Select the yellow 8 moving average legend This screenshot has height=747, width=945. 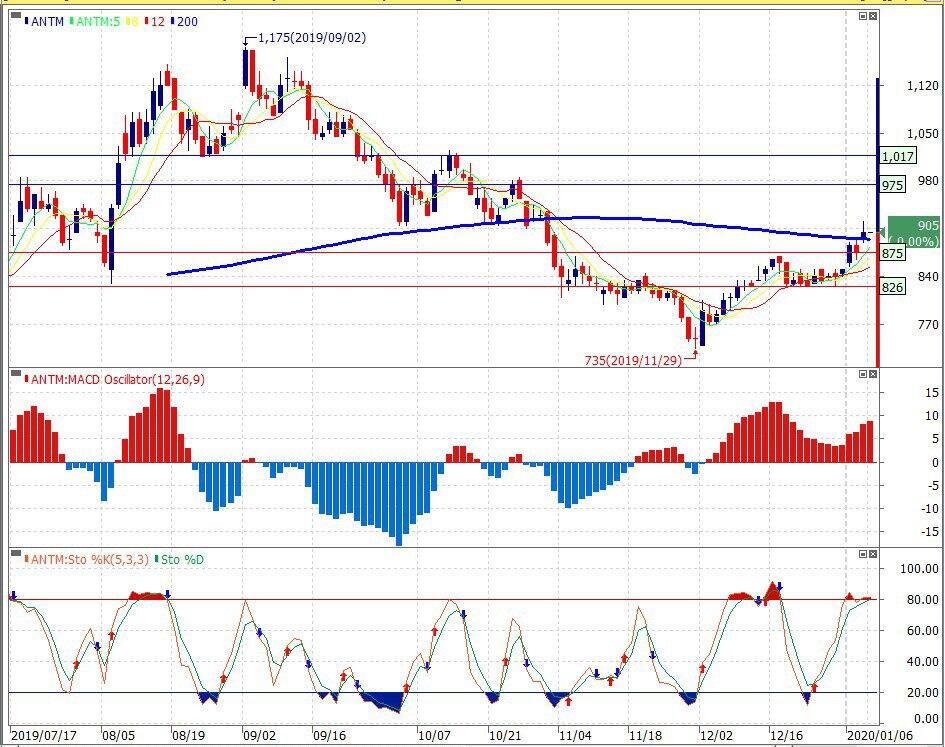pyautogui.click(x=134, y=22)
